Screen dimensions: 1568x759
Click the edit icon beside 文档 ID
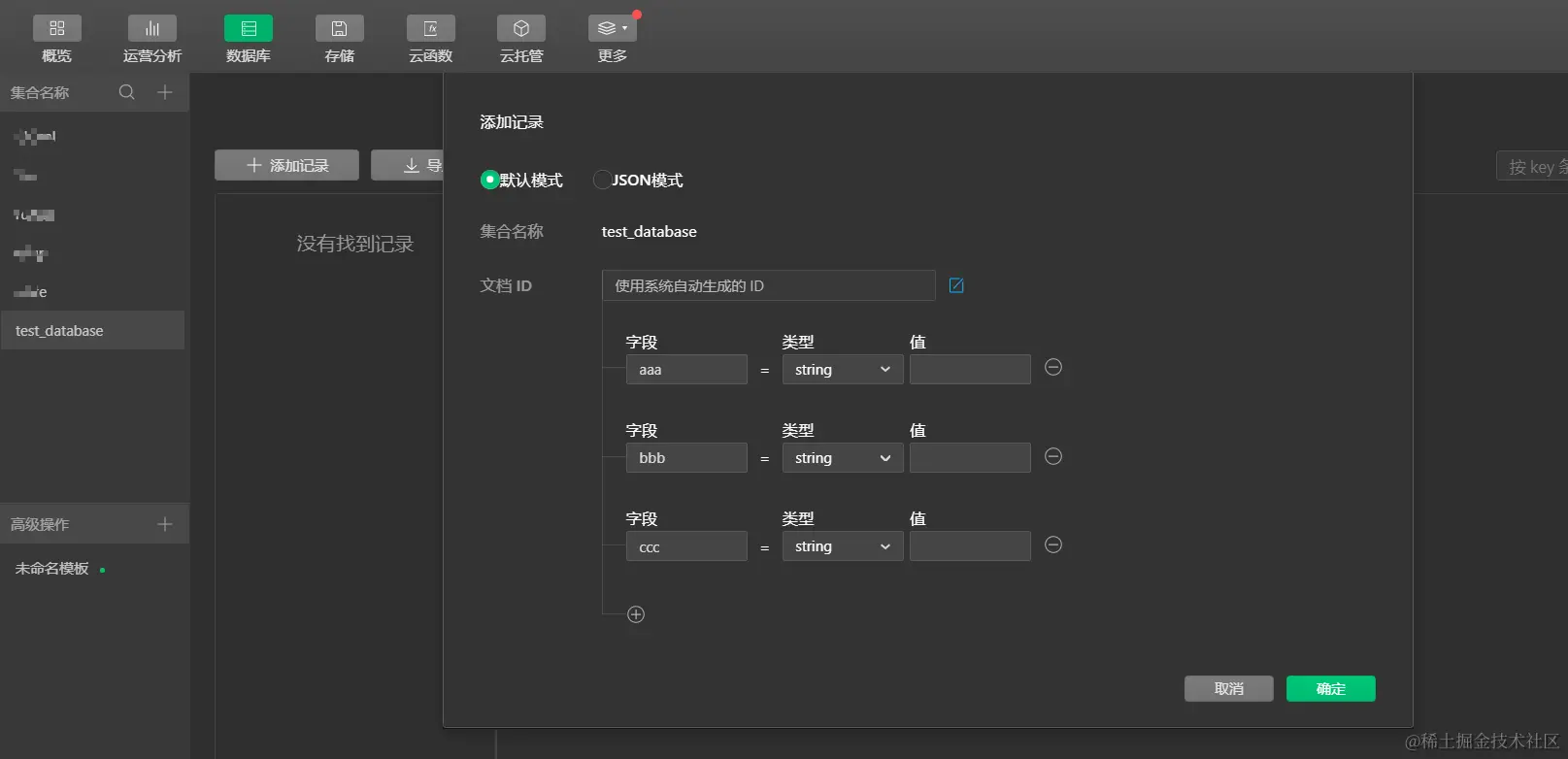pos(956,285)
